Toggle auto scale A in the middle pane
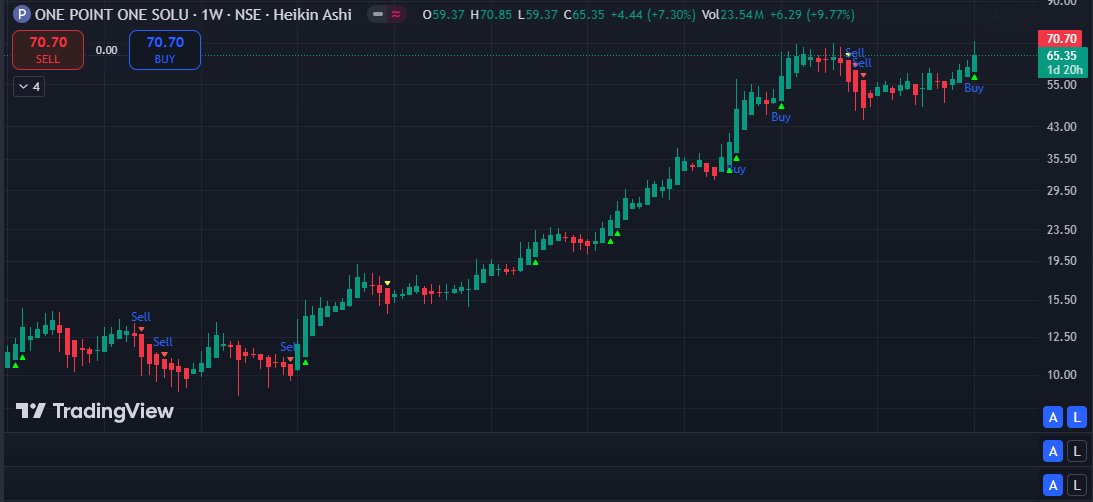This screenshot has width=1093, height=502. 1053,451
